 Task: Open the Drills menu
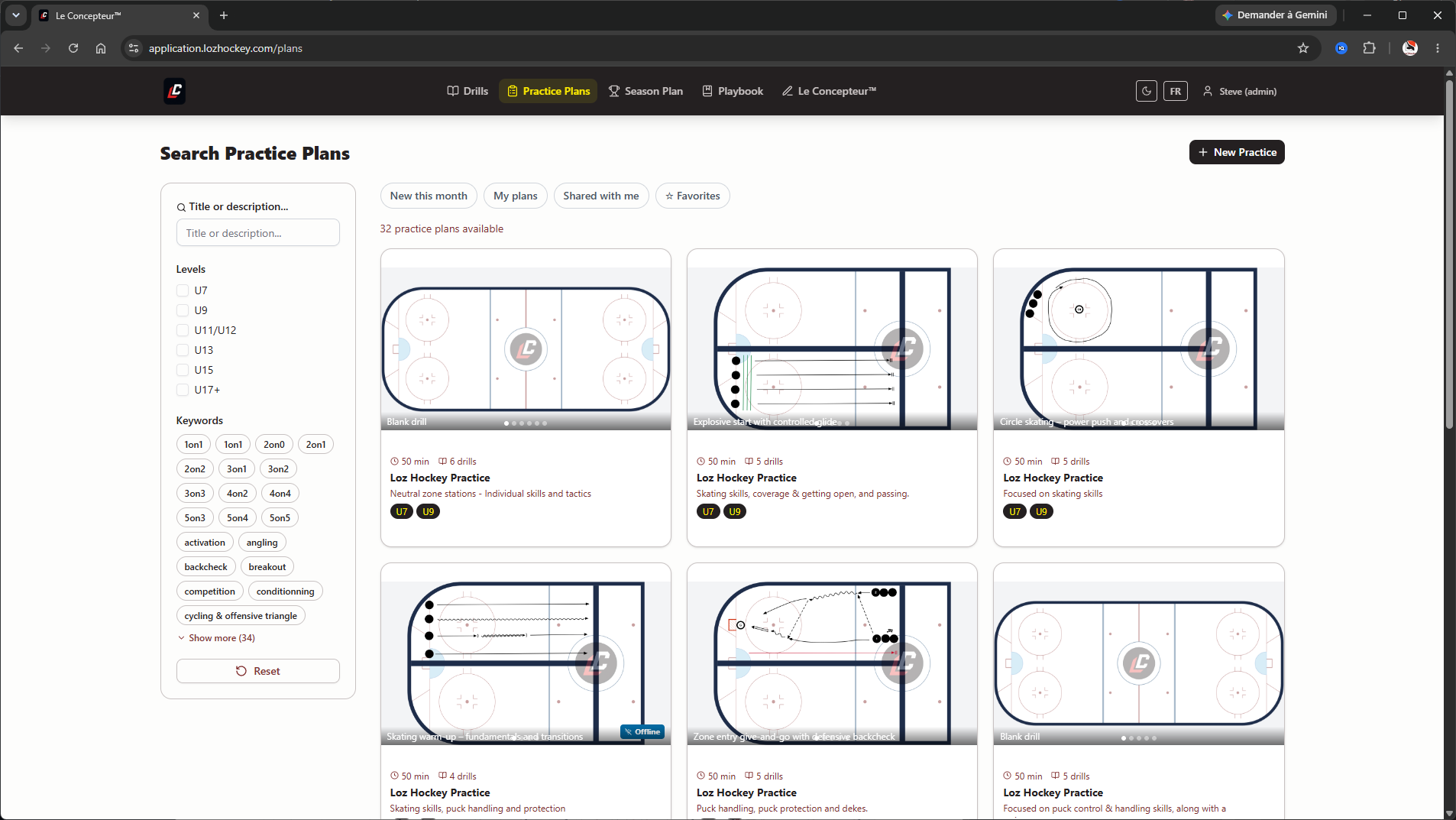pos(468,91)
